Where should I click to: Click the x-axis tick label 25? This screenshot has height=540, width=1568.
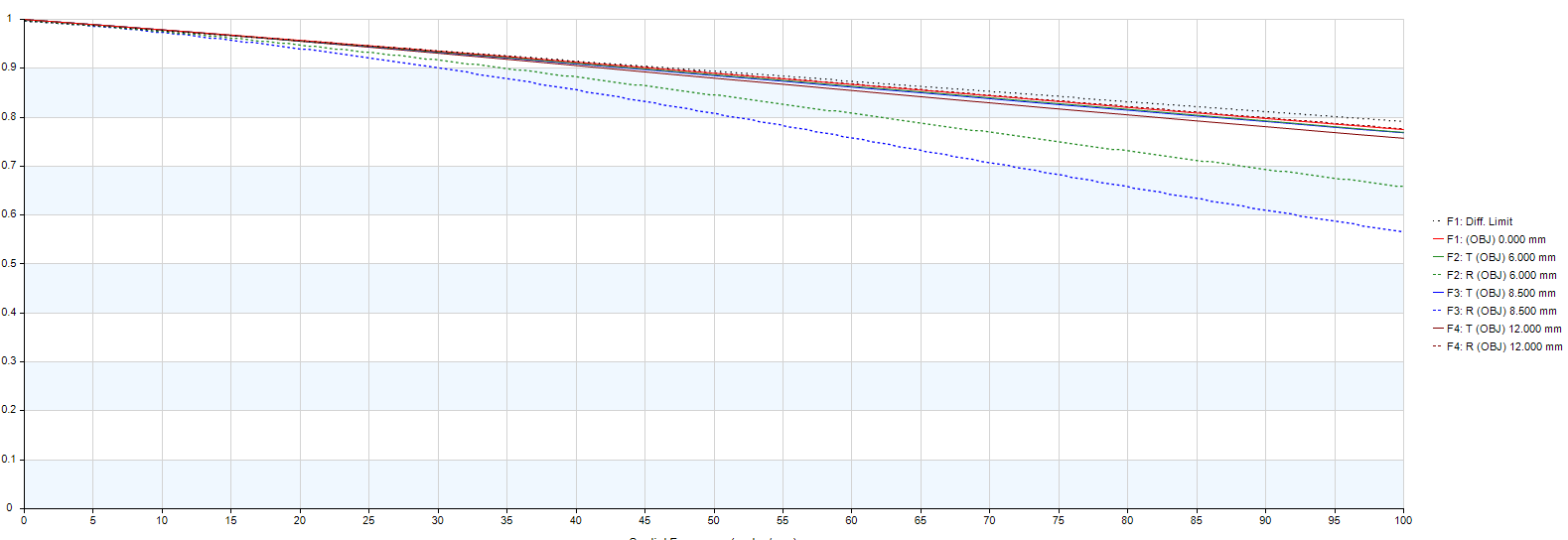tap(368, 520)
